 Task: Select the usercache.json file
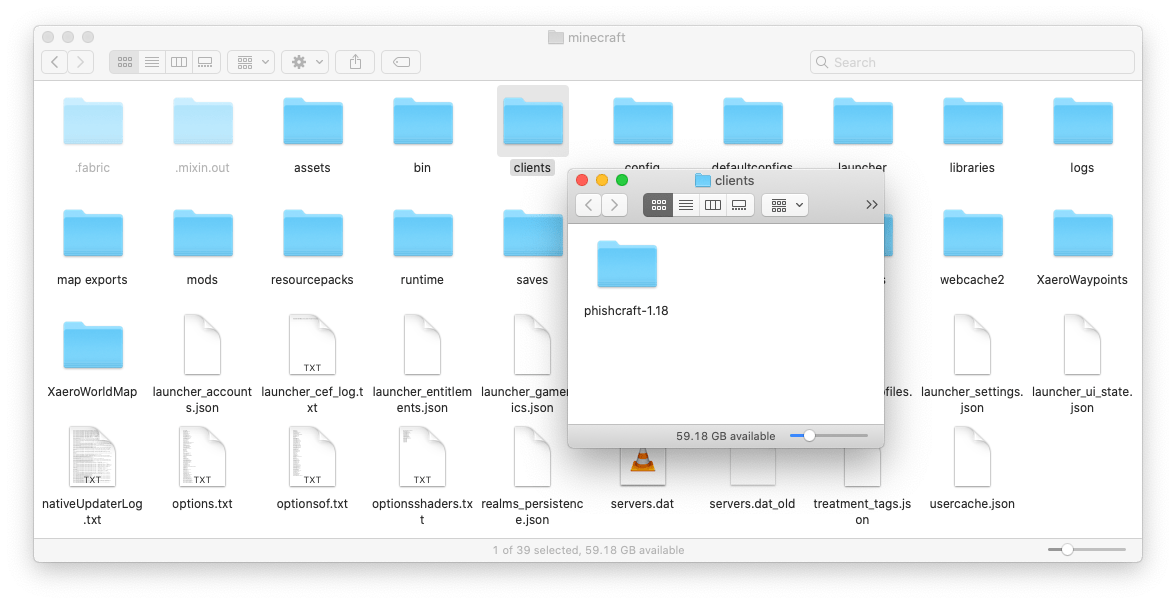click(x=971, y=458)
